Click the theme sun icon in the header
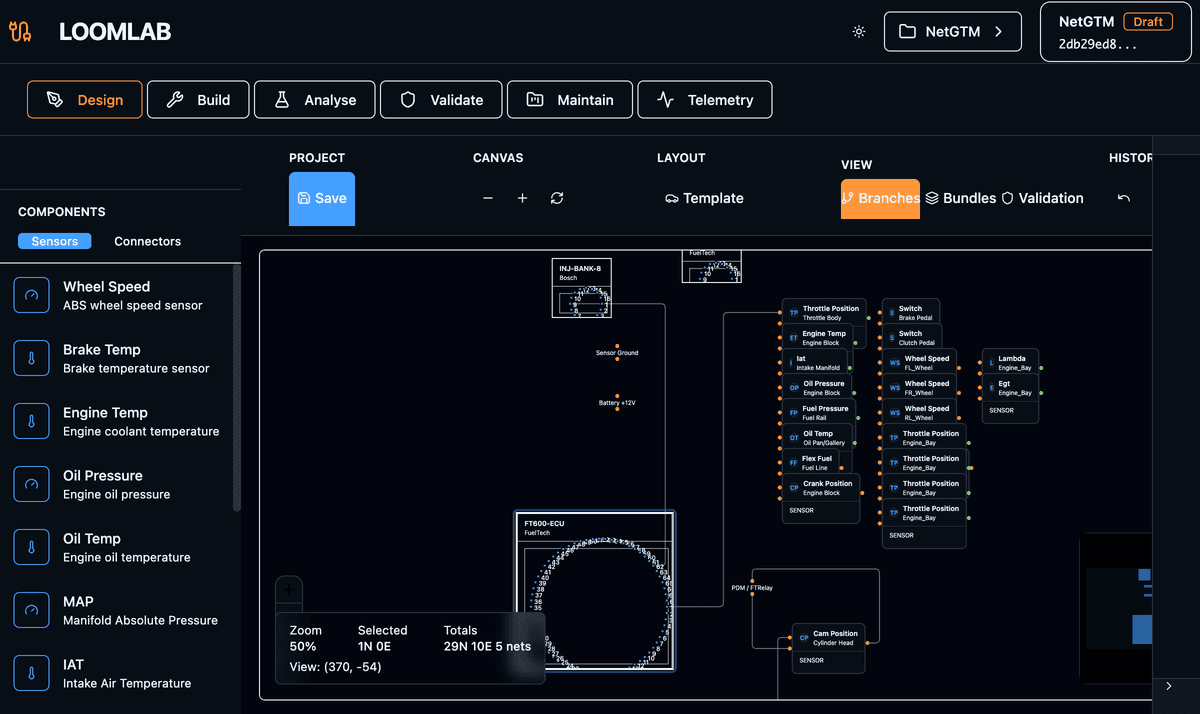Image resolution: width=1200 pixels, height=714 pixels. pos(858,31)
